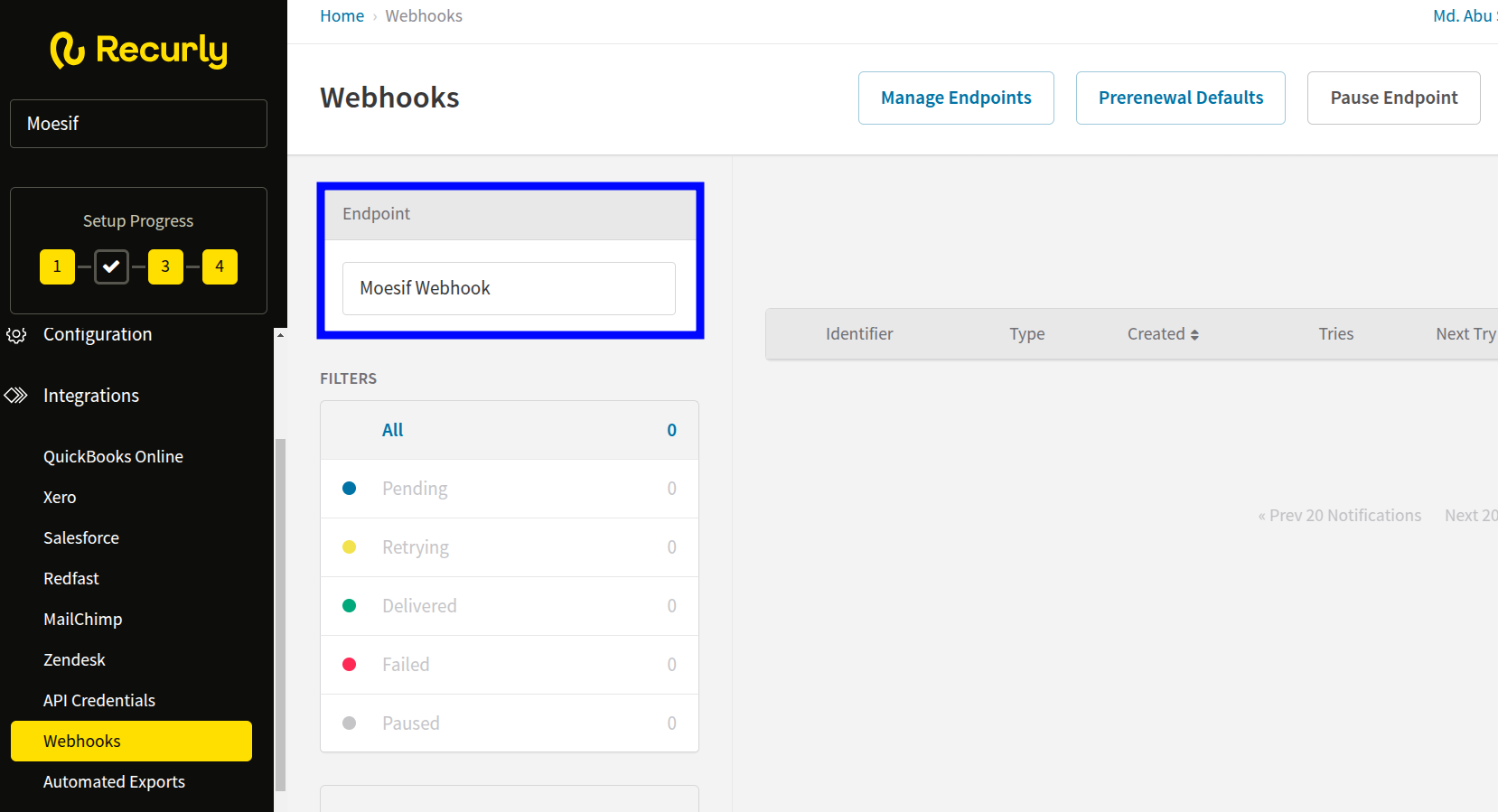The image size is (1498, 812).
Task: Sort notifications by Created column
Action: (x=1162, y=334)
